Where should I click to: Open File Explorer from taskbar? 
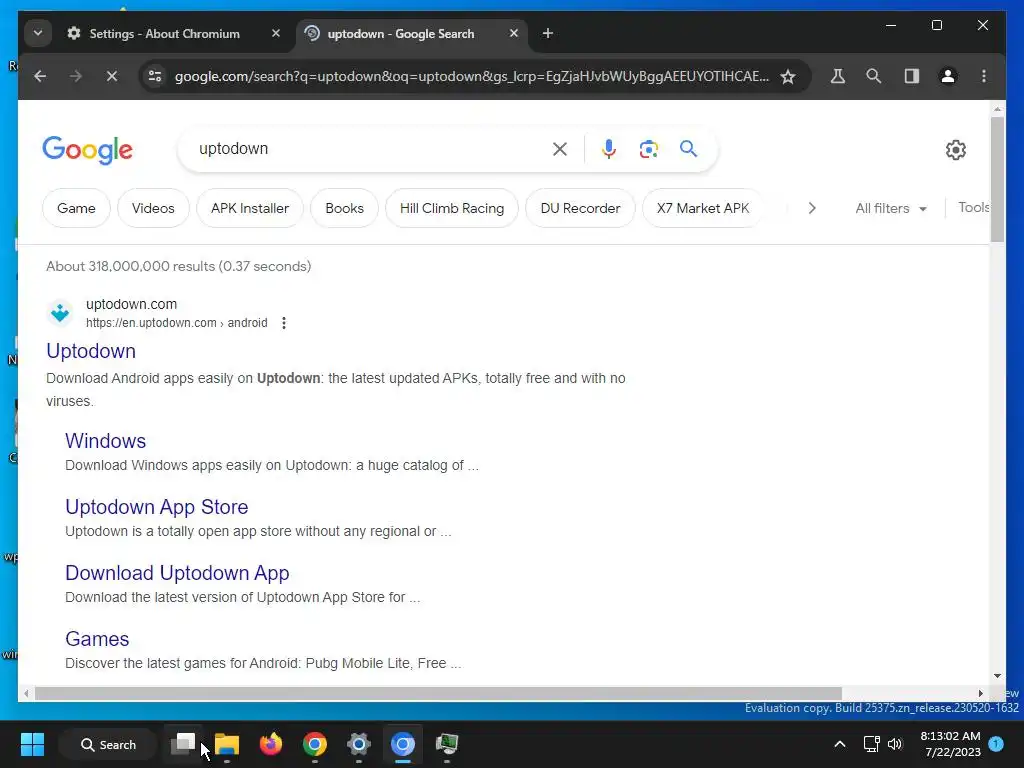(x=227, y=744)
